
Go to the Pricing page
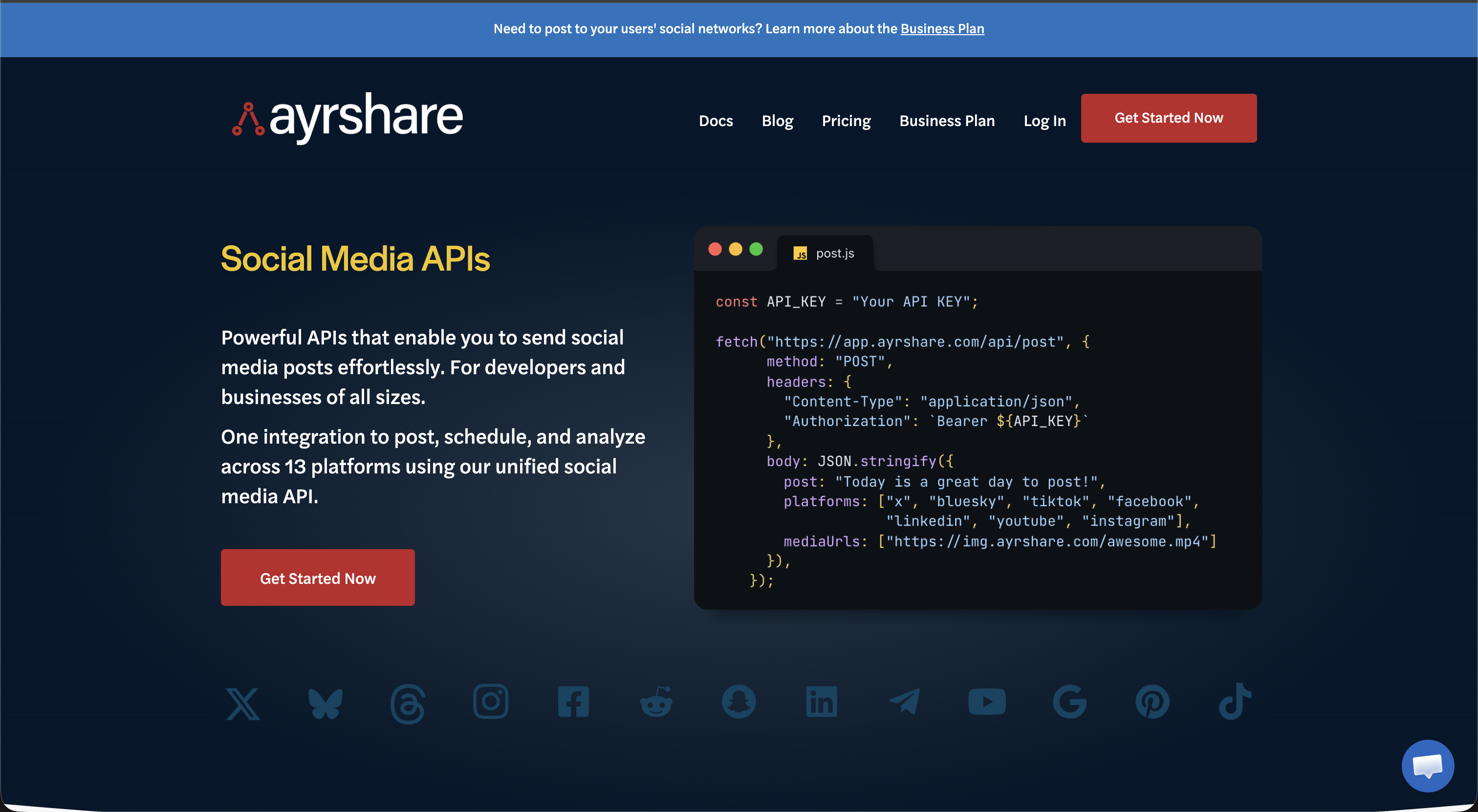pos(846,121)
